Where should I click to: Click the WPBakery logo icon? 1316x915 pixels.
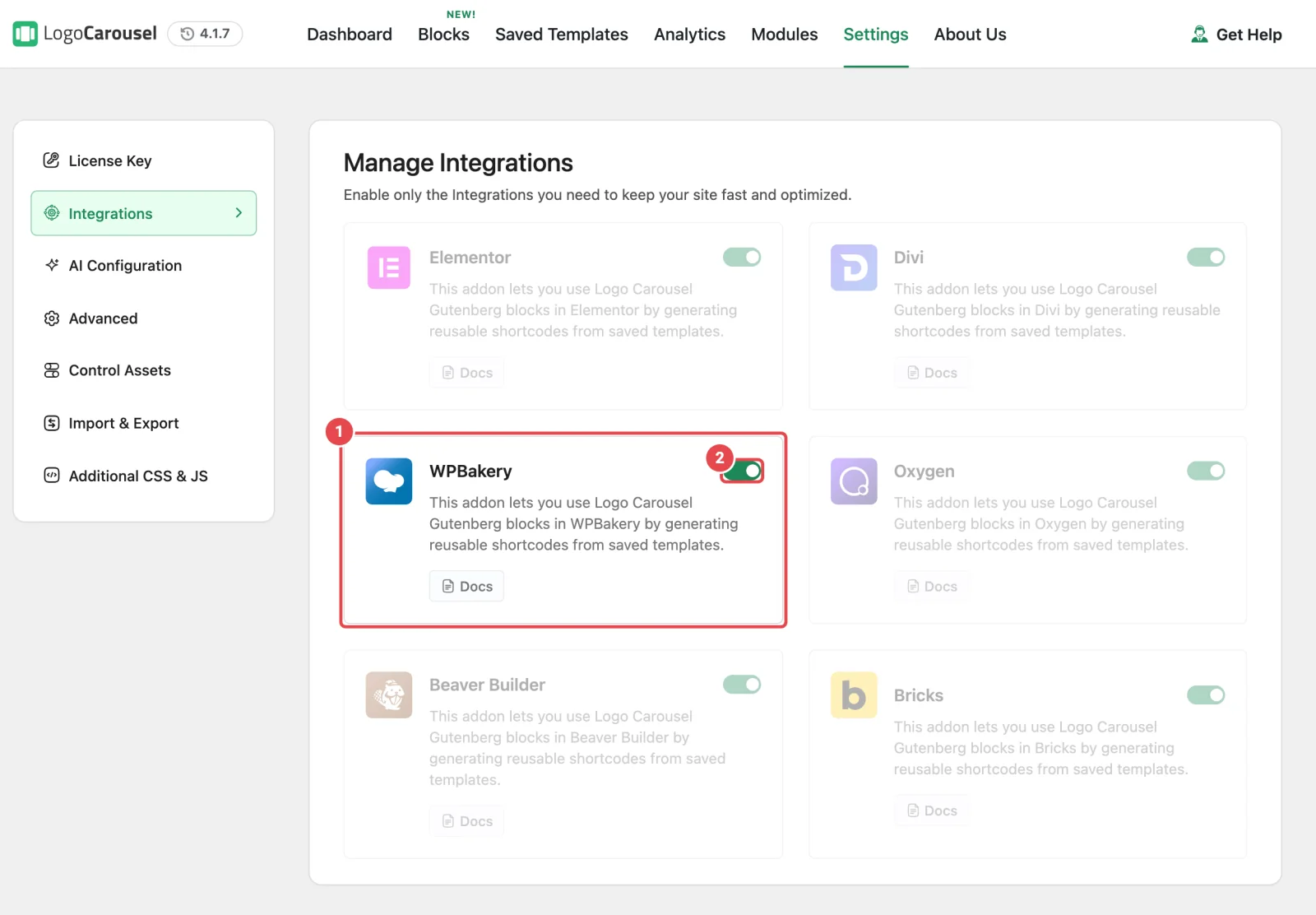coord(389,481)
